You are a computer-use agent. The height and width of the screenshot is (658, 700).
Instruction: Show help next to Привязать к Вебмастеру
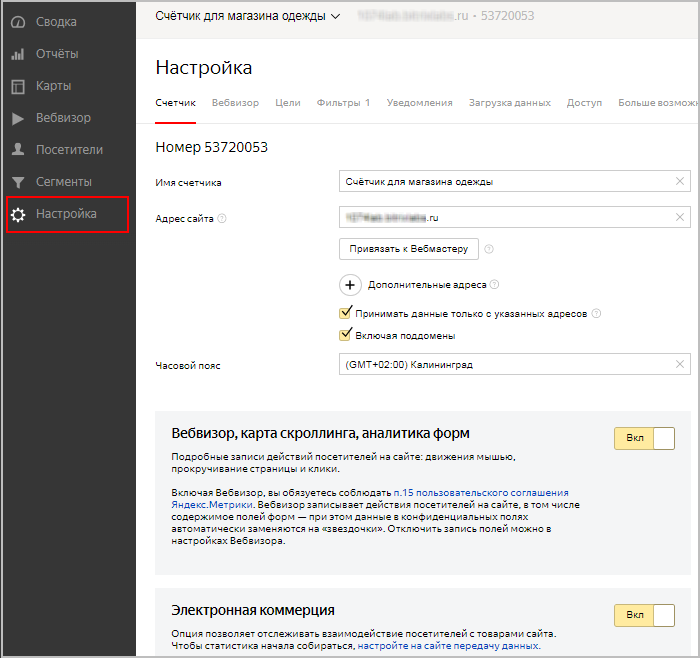489,249
